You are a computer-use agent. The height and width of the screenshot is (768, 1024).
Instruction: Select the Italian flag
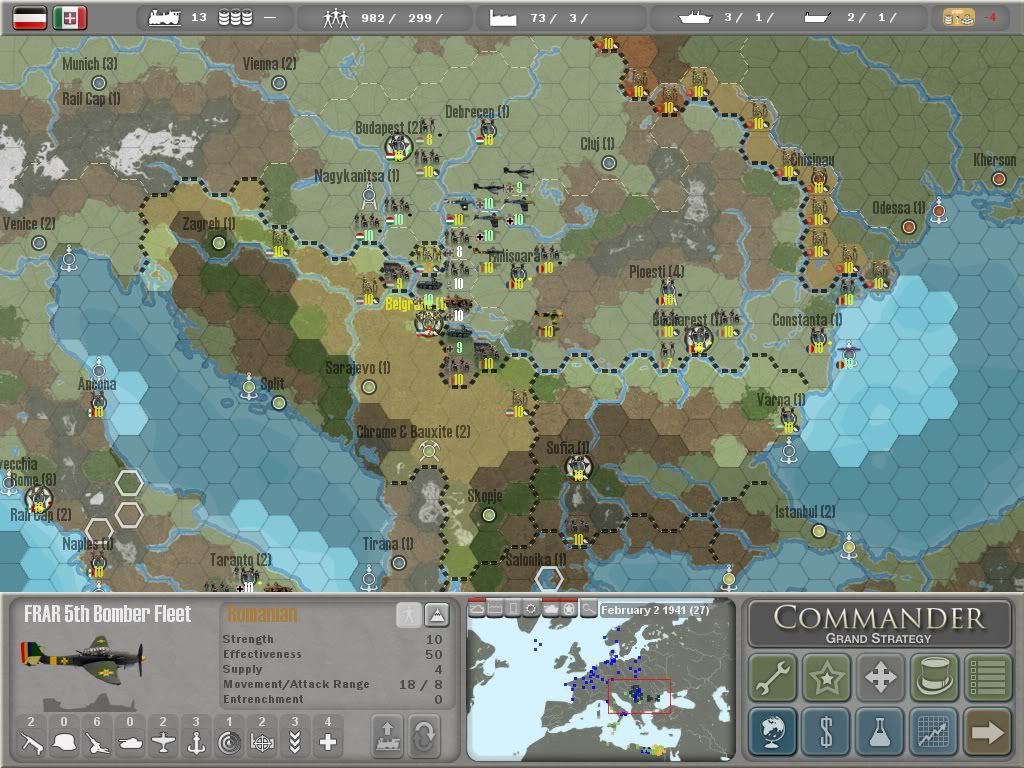70,18
